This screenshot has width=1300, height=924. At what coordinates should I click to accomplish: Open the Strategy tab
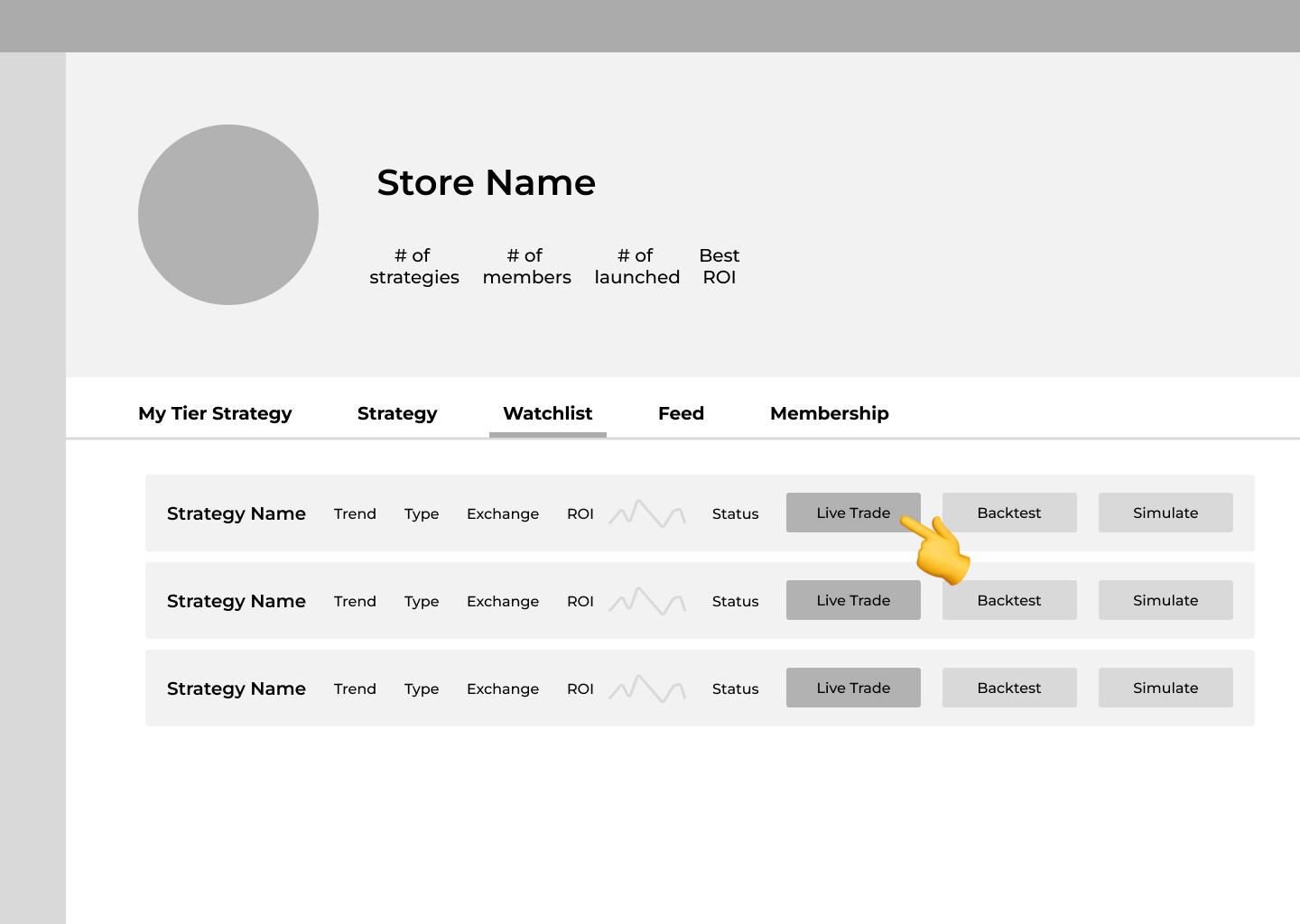397,413
